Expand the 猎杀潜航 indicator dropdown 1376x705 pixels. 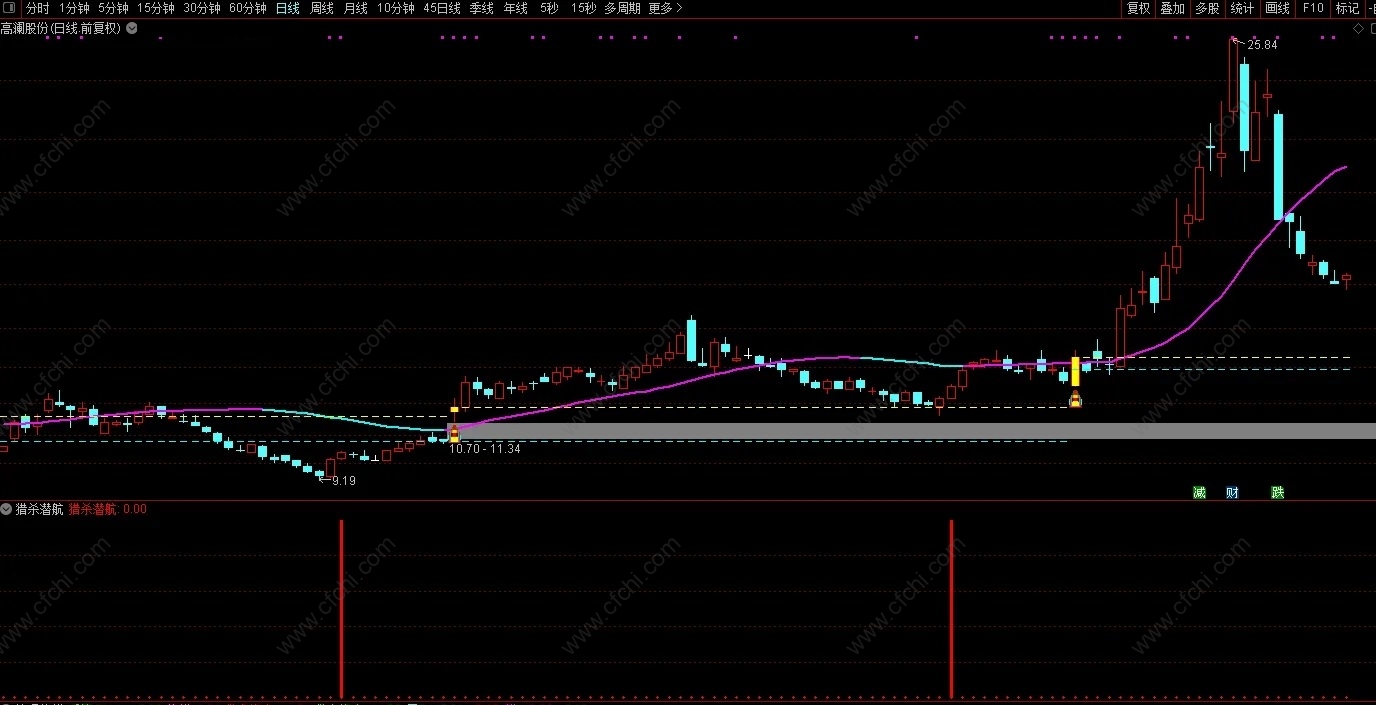click(6, 509)
